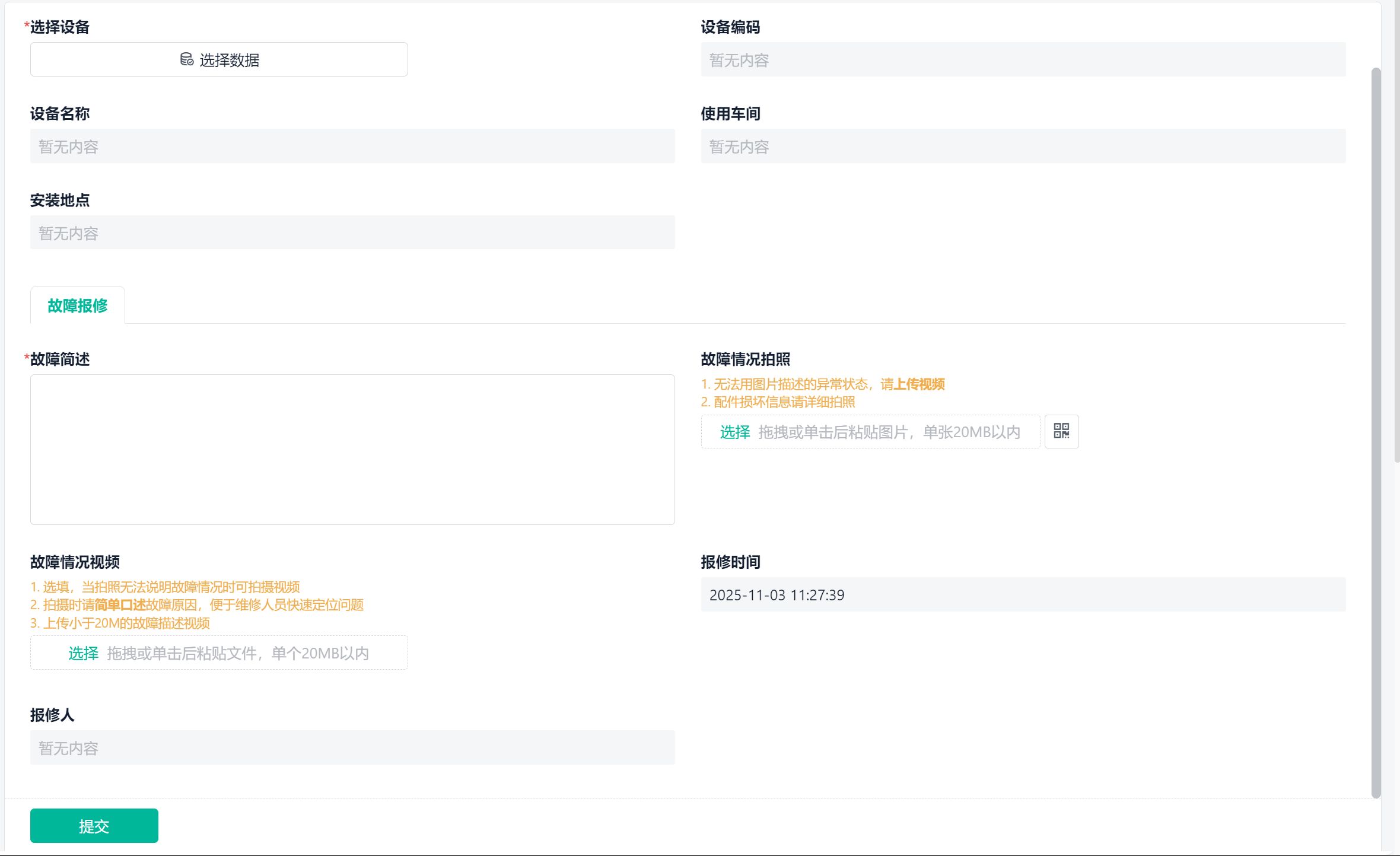Click the 使用车间 field
Screen dimensions: 1400x856
(x=1023, y=146)
